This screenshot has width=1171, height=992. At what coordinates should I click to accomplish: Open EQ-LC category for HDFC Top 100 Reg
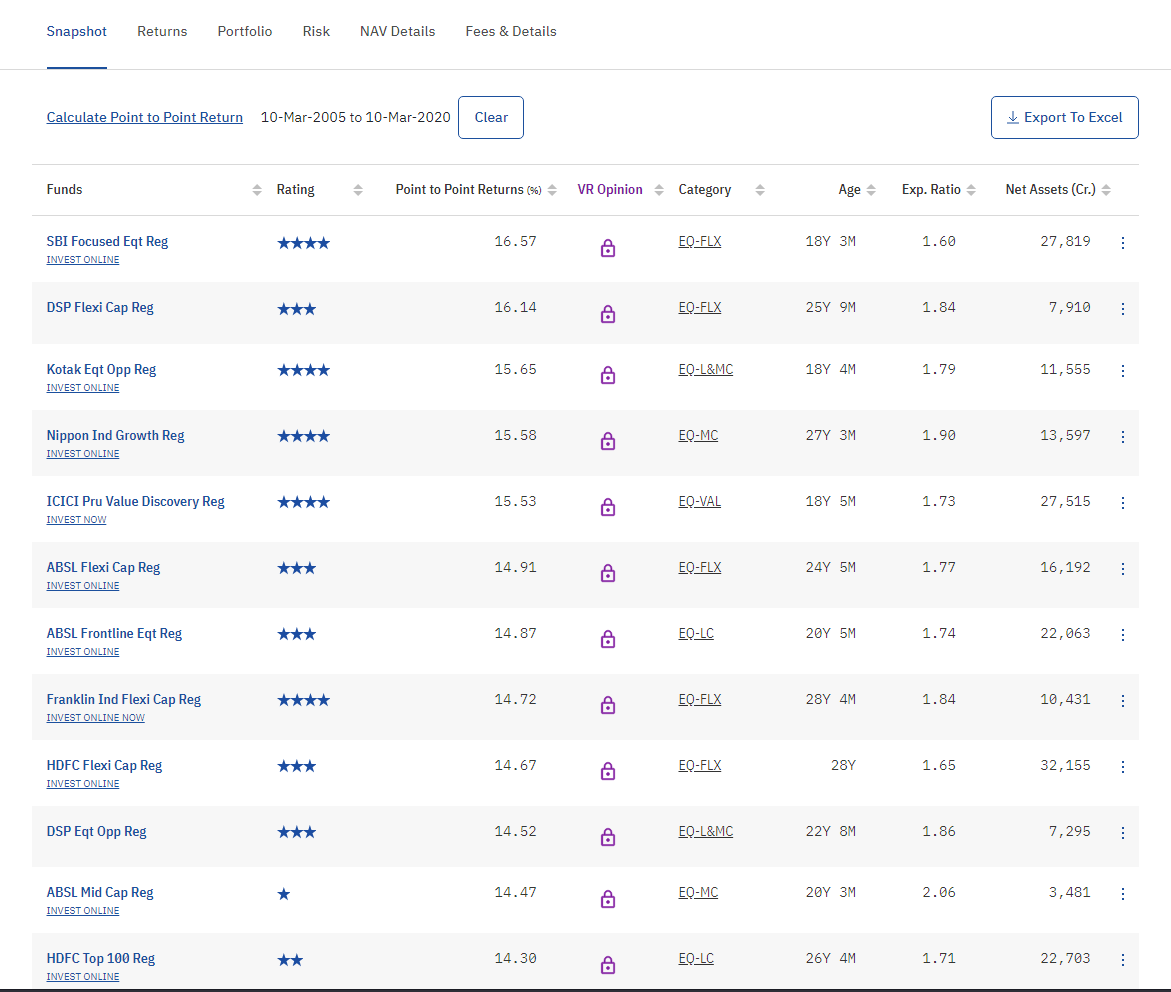click(x=696, y=958)
